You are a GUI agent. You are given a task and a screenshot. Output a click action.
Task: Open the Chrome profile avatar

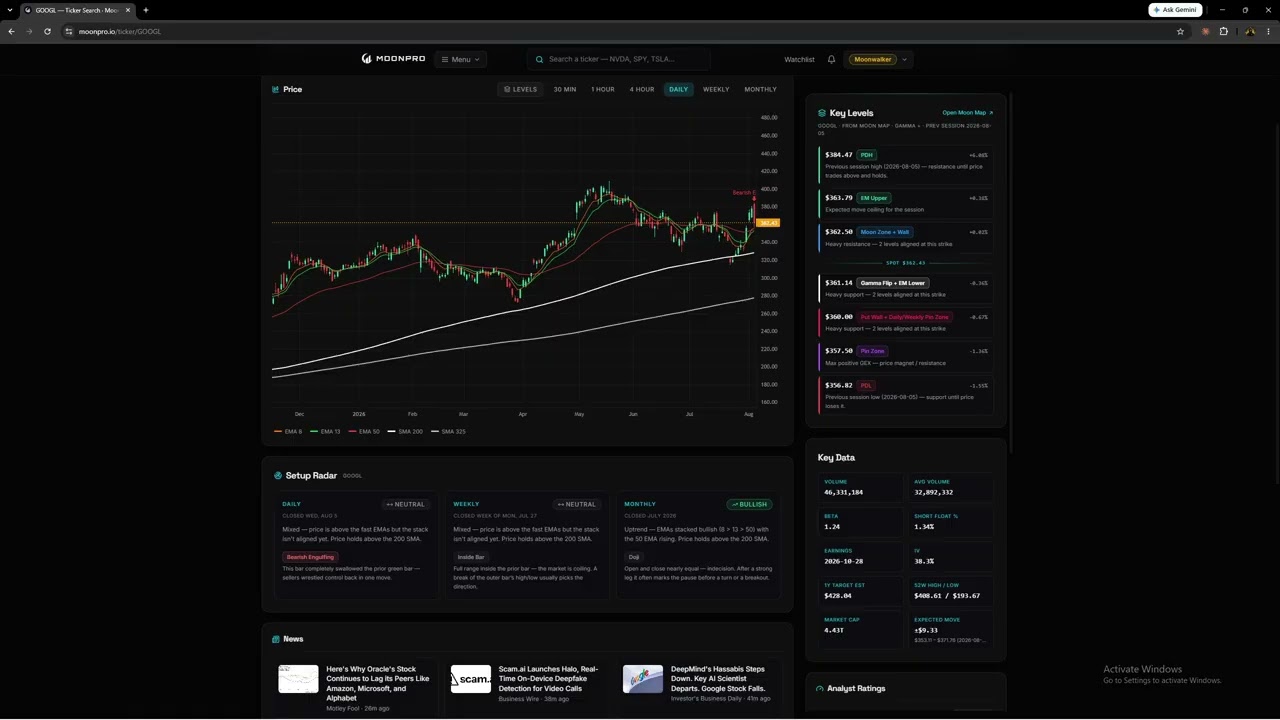coord(1250,31)
